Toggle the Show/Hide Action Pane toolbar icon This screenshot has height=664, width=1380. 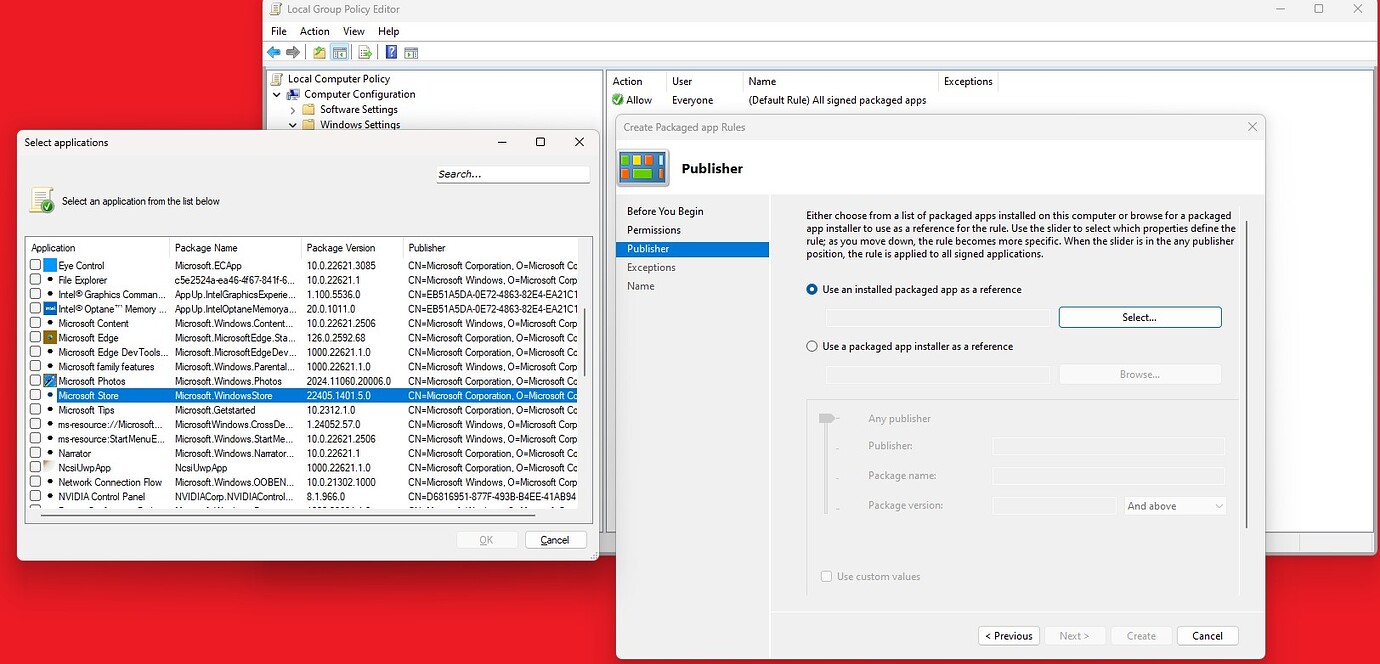[411, 52]
